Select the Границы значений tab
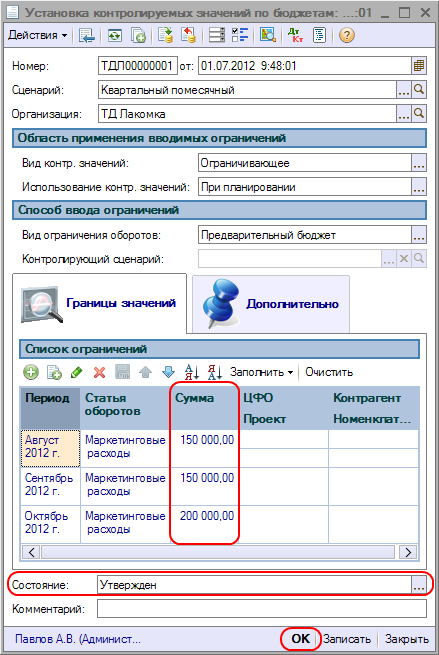This screenshot has width=439, height=655. click(99, 303)
